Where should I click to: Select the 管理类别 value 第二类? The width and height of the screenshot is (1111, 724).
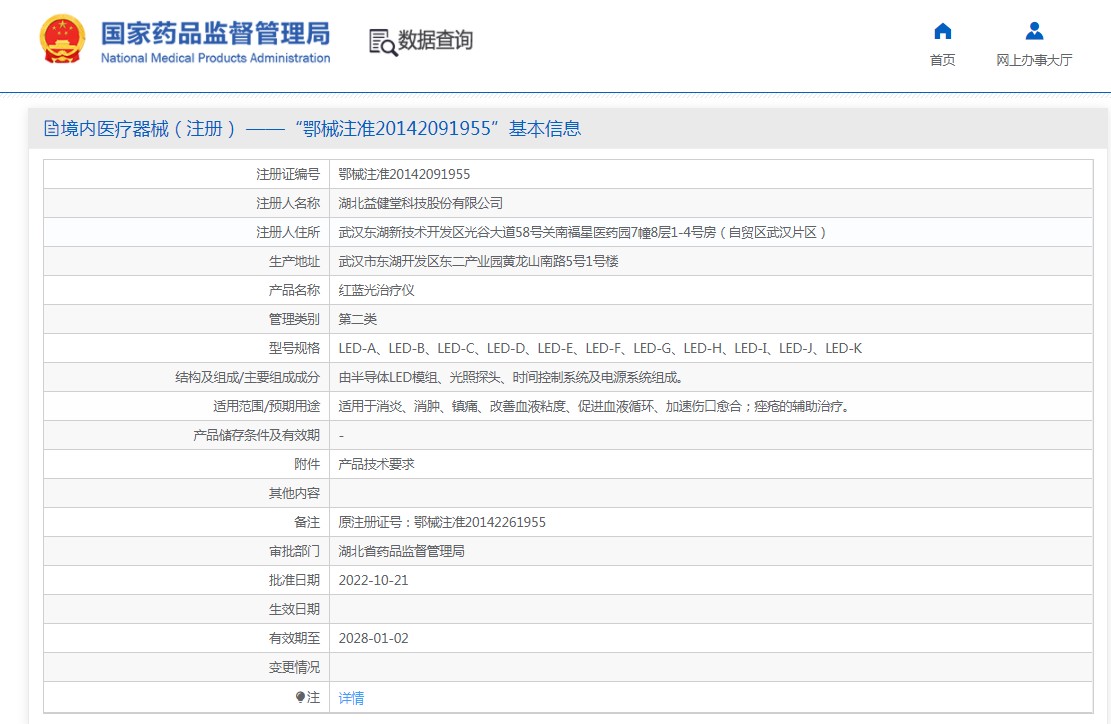(357, 319)
